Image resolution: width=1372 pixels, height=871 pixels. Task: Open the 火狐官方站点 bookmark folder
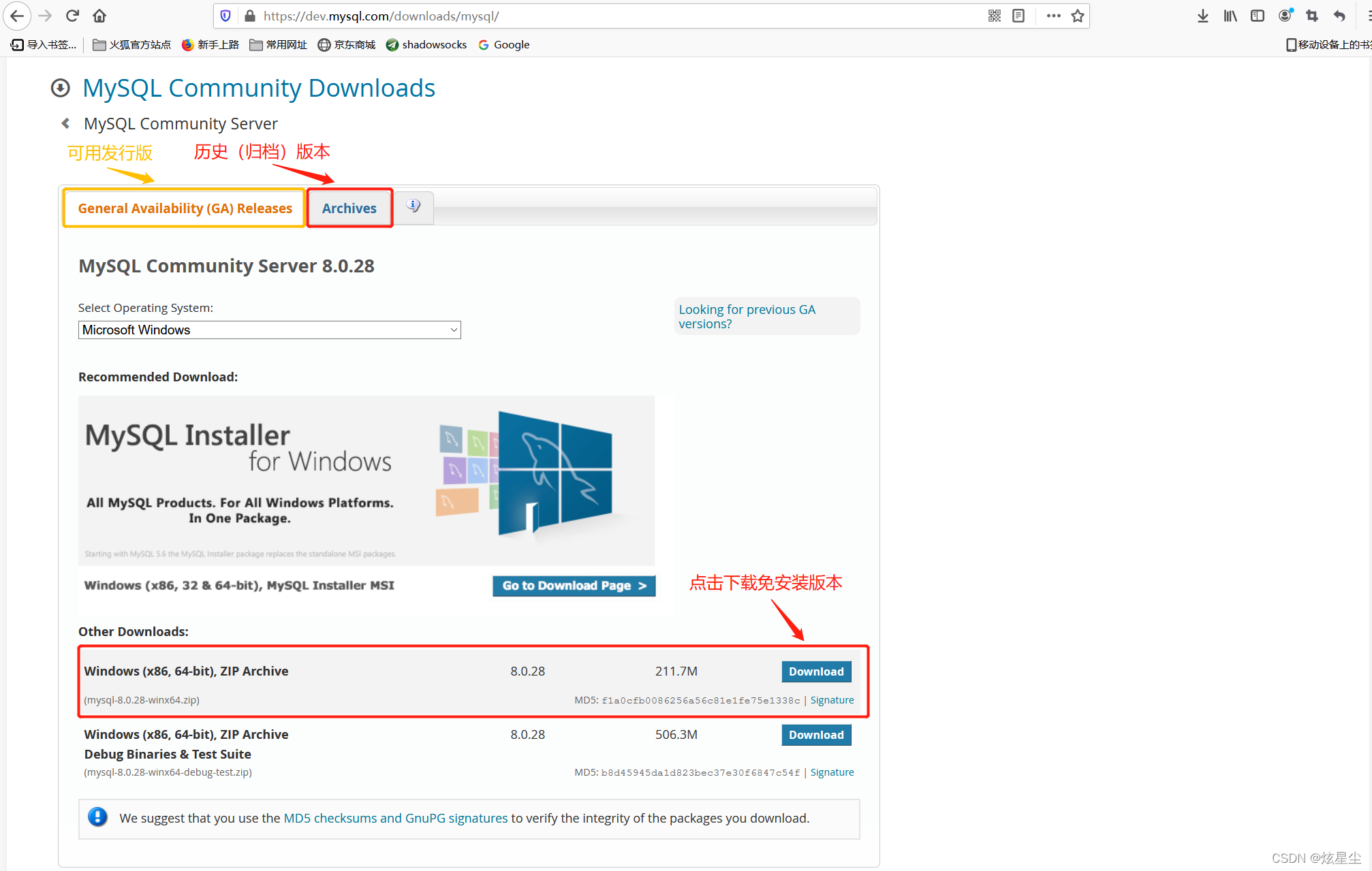pyautogui.click(x=132, y=45)
